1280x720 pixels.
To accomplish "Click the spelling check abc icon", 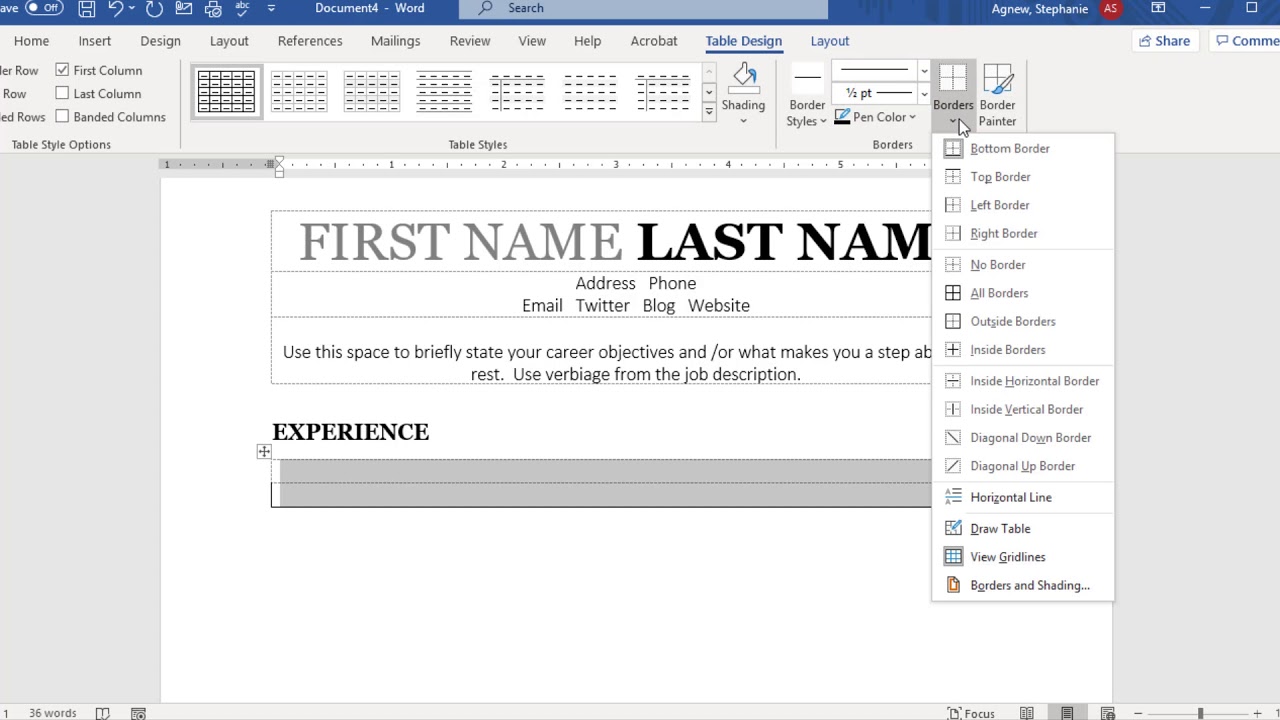I will pyautogui.click(x=242, y=9).
